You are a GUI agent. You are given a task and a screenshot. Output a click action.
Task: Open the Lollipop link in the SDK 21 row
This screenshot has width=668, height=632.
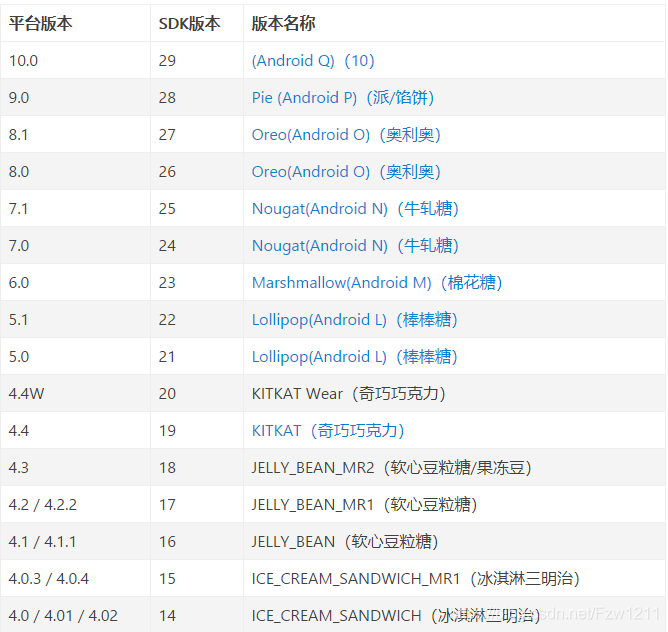(x=354, y=357)
